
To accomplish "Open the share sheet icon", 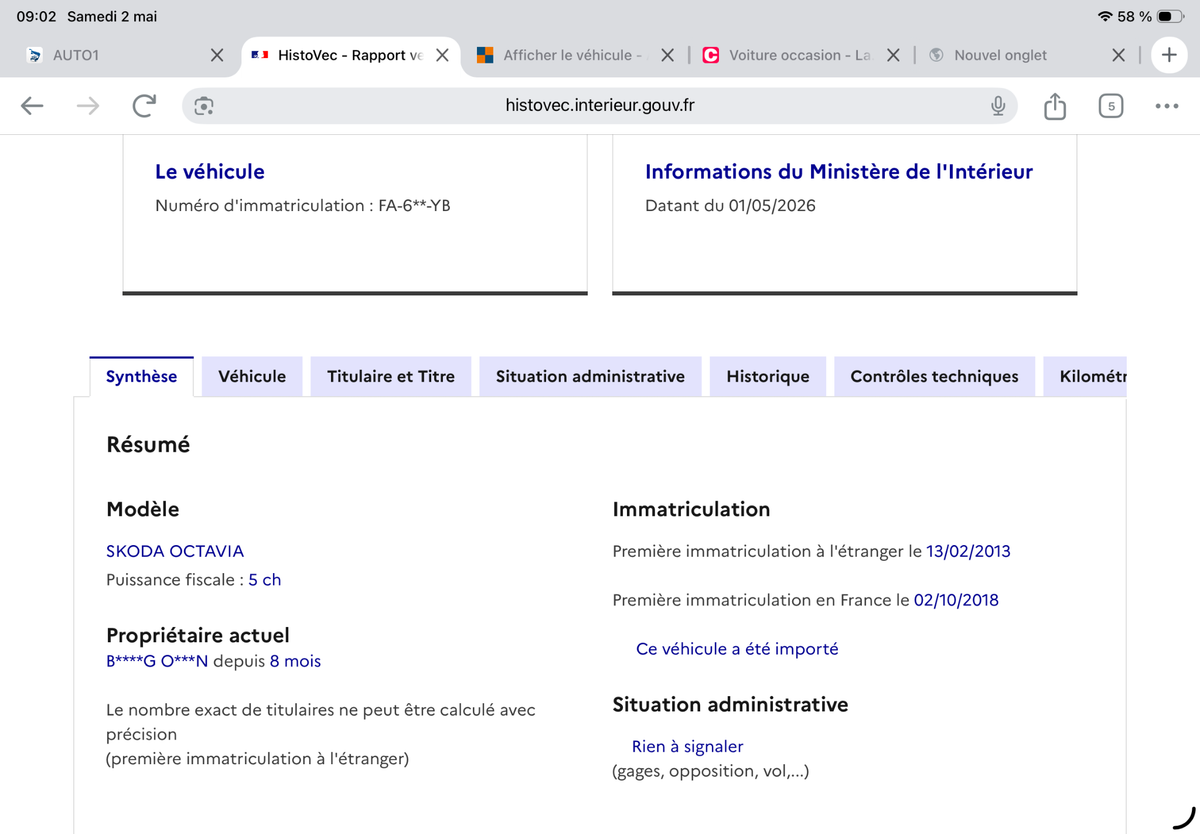I will (1055, 106).
